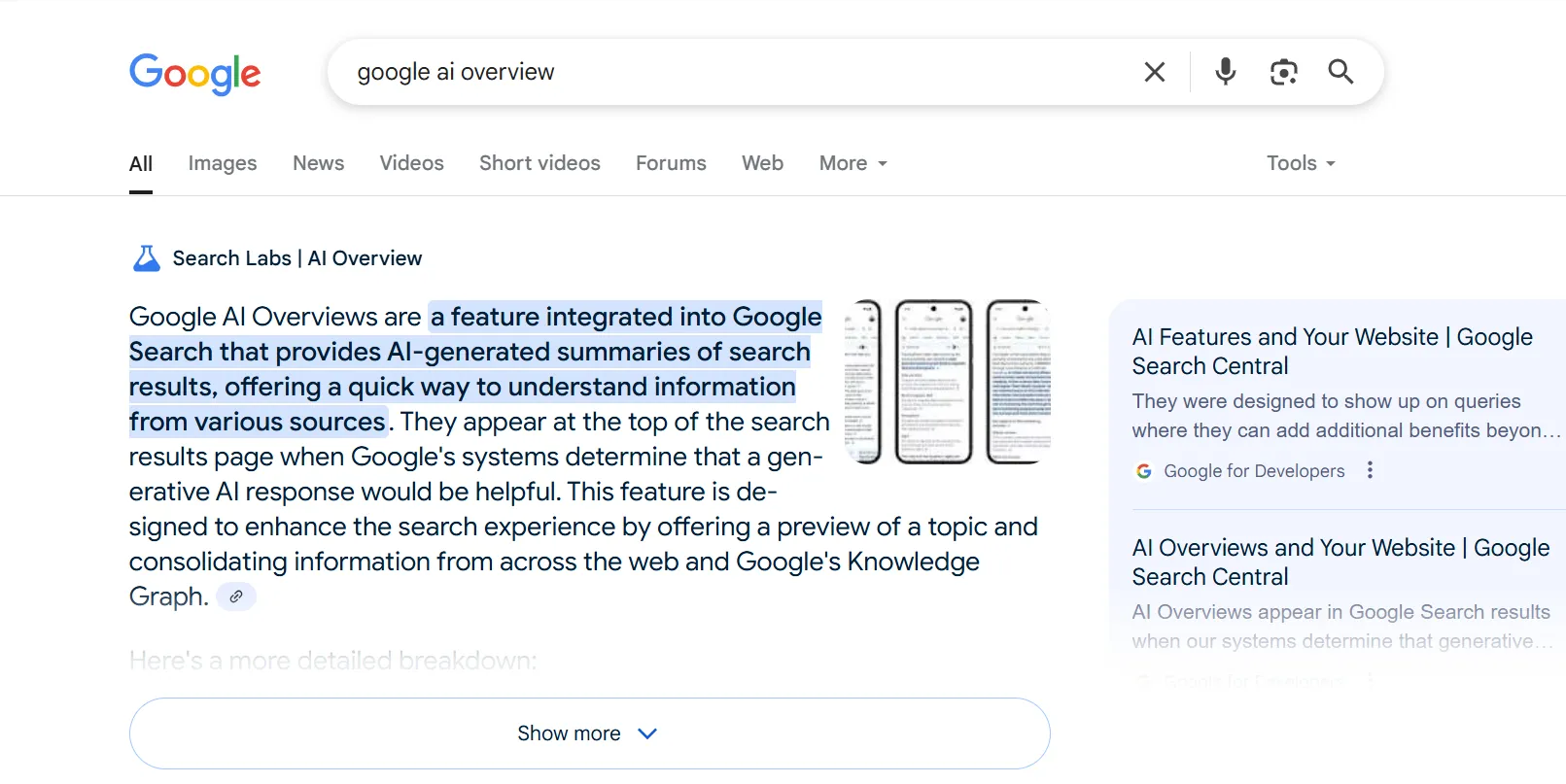This screenshot has width=1566, height=784.
Task: Click the highlighted 'a feature integrated into Google' text
Action: 626,317
